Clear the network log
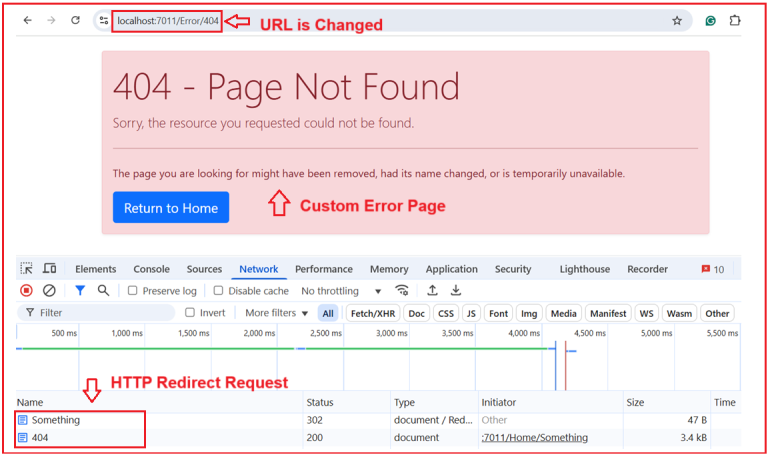This screenshot has width=768, height=455. click(49, 291)
